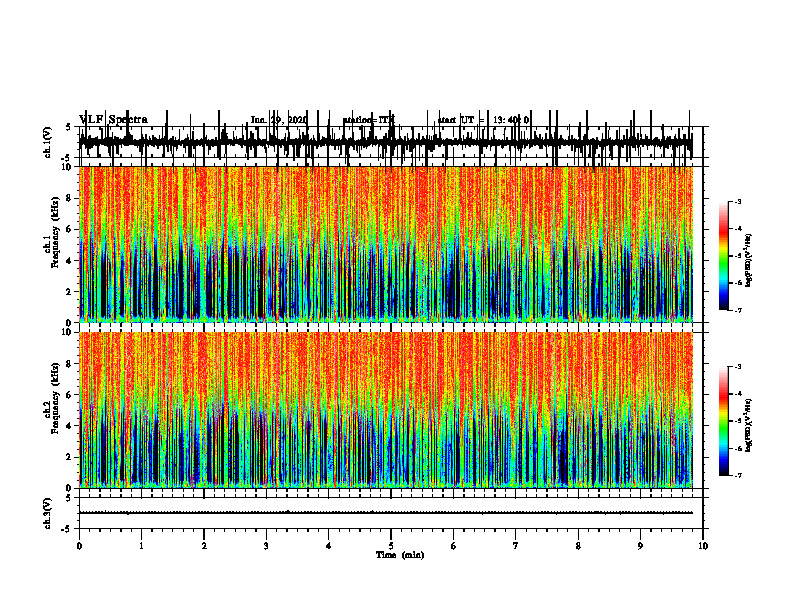Image resolution: width=792 pixels, height=612 pixels.
Task: Click the ch.2 colorbar 'log(PSD)' label
Action: point(748,426)
